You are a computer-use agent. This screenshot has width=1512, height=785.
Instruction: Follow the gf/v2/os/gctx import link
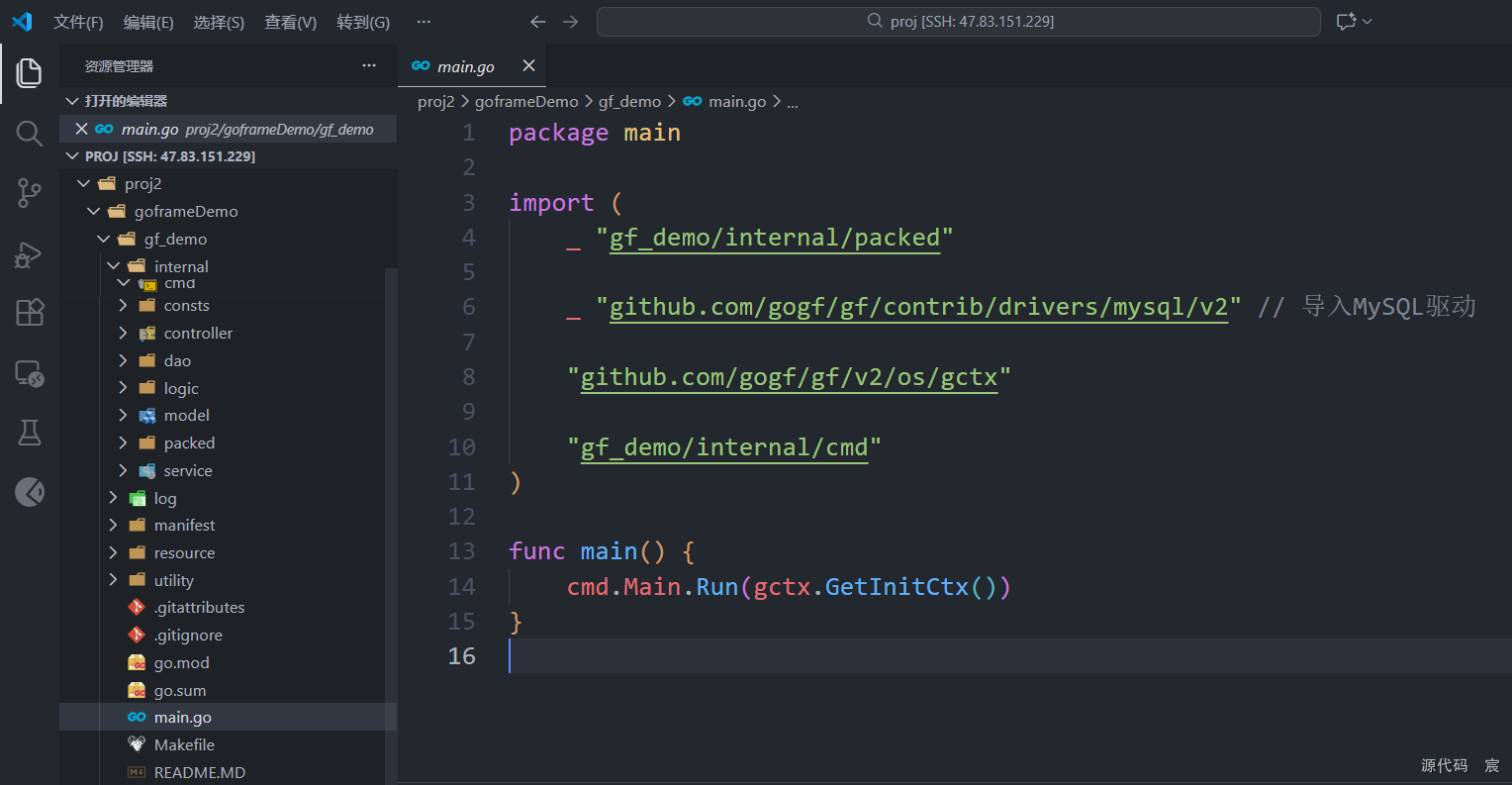[789, 377]
